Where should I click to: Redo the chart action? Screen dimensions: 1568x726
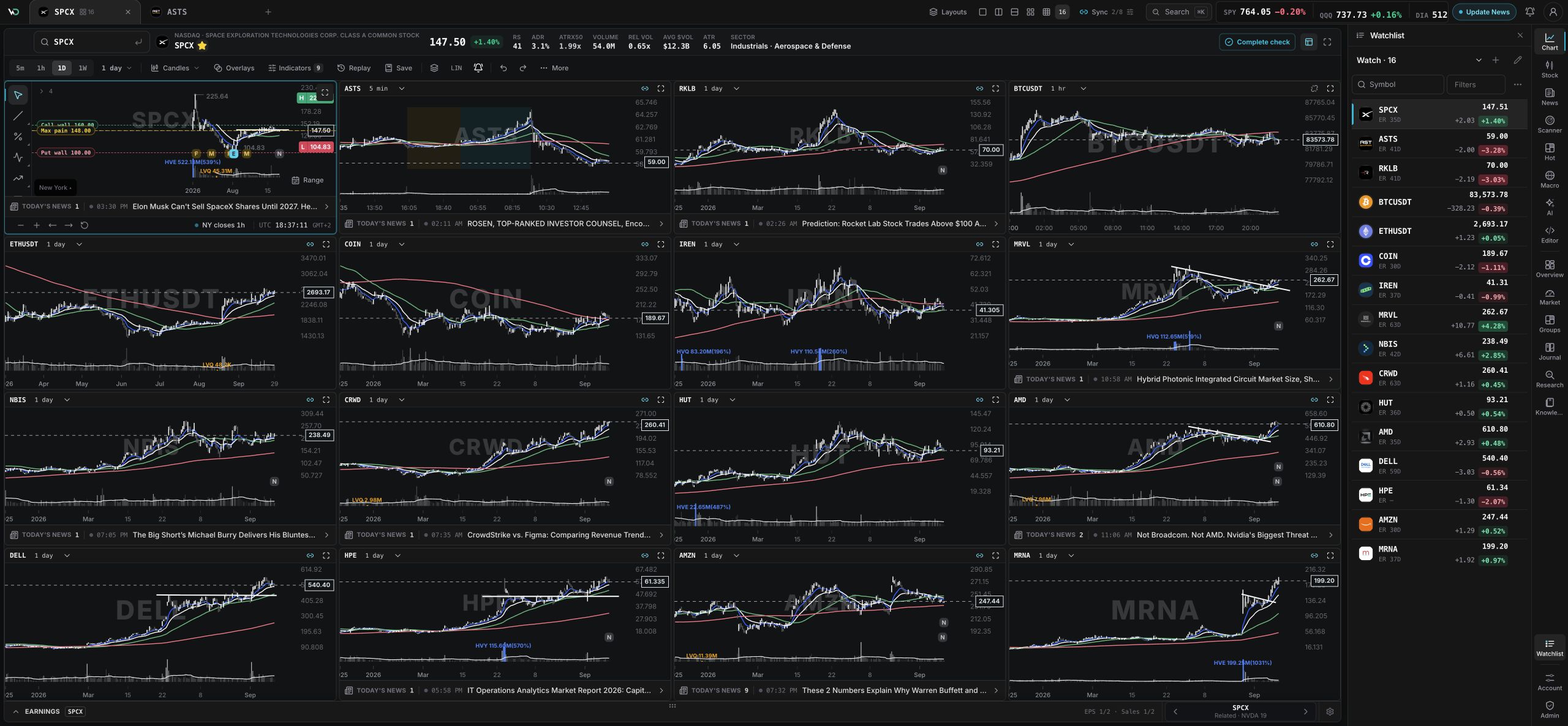523,68
